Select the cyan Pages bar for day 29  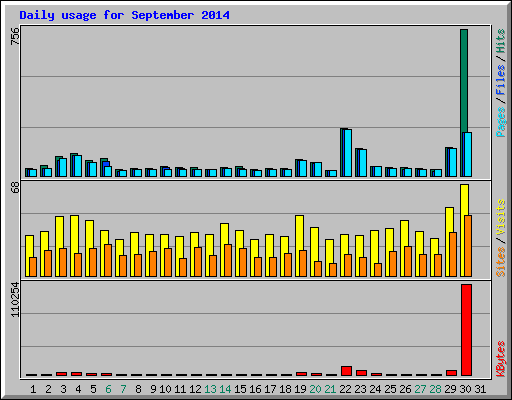tap(453, 163)
